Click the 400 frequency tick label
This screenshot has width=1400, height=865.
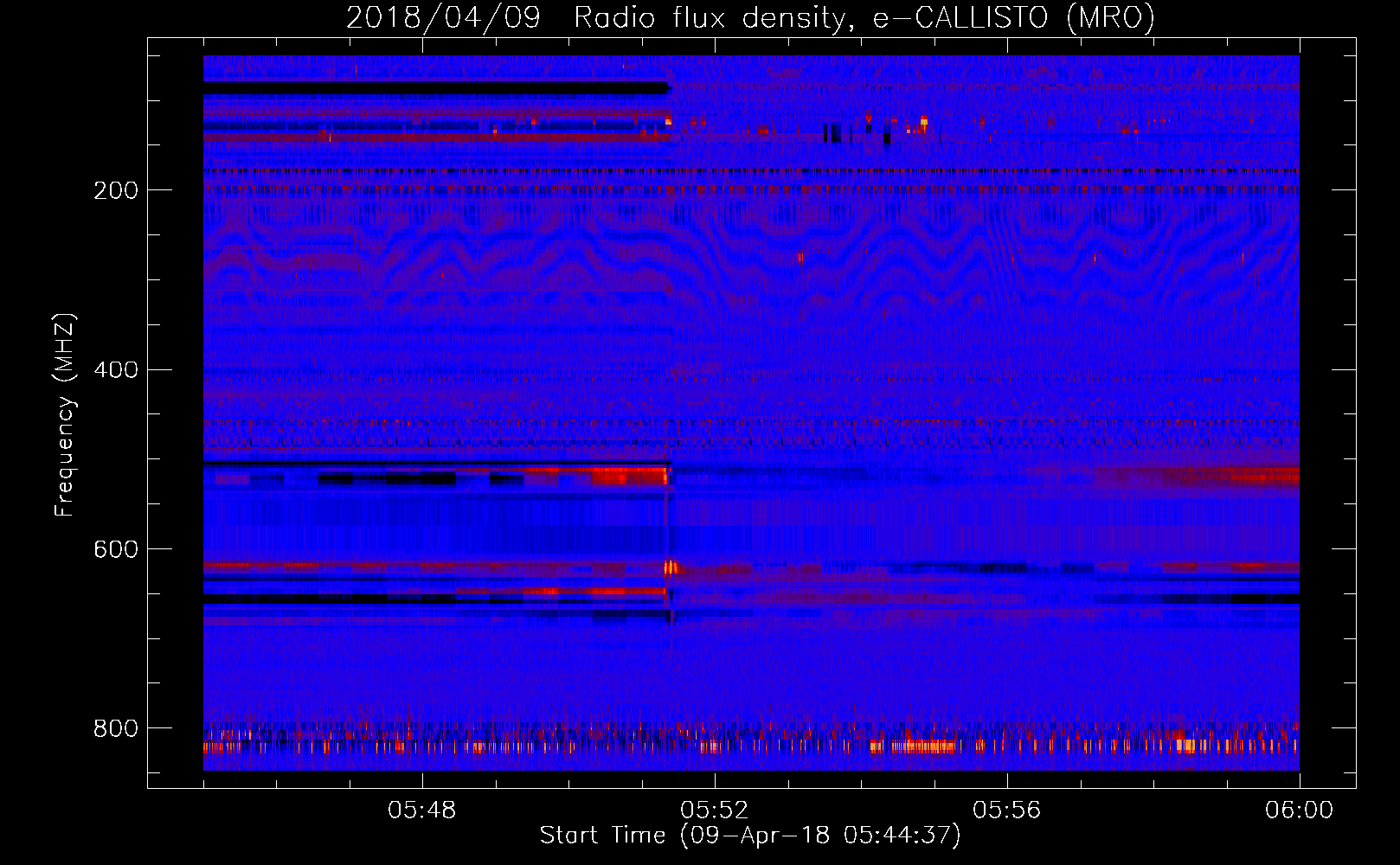116,370
